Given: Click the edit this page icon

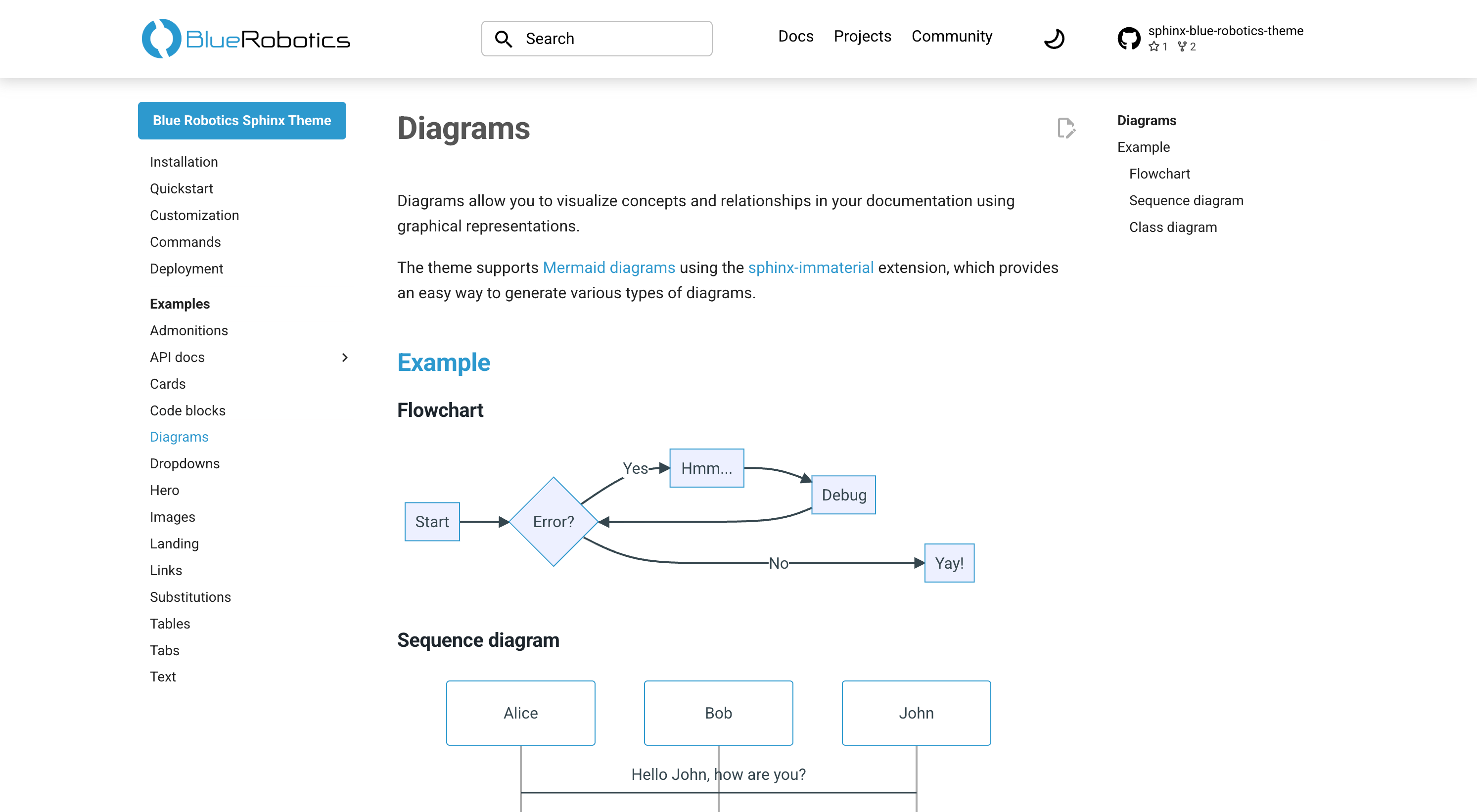Looking at the screenshot, I should pos(1065,128).
